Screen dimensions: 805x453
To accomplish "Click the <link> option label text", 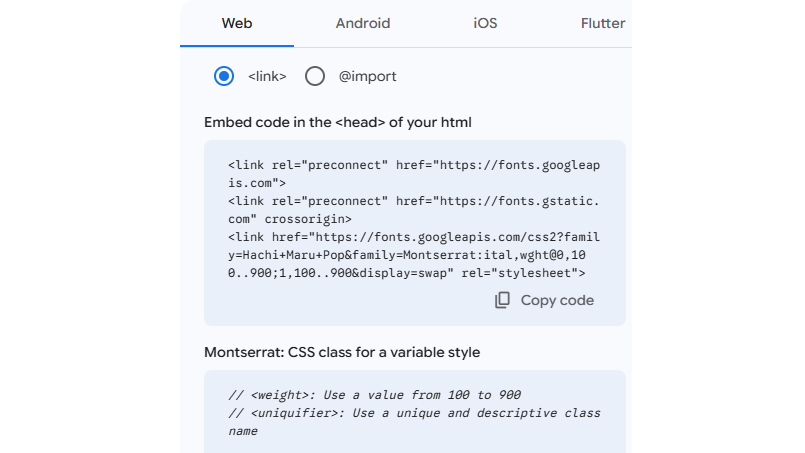I will click(x=267, y=76).
